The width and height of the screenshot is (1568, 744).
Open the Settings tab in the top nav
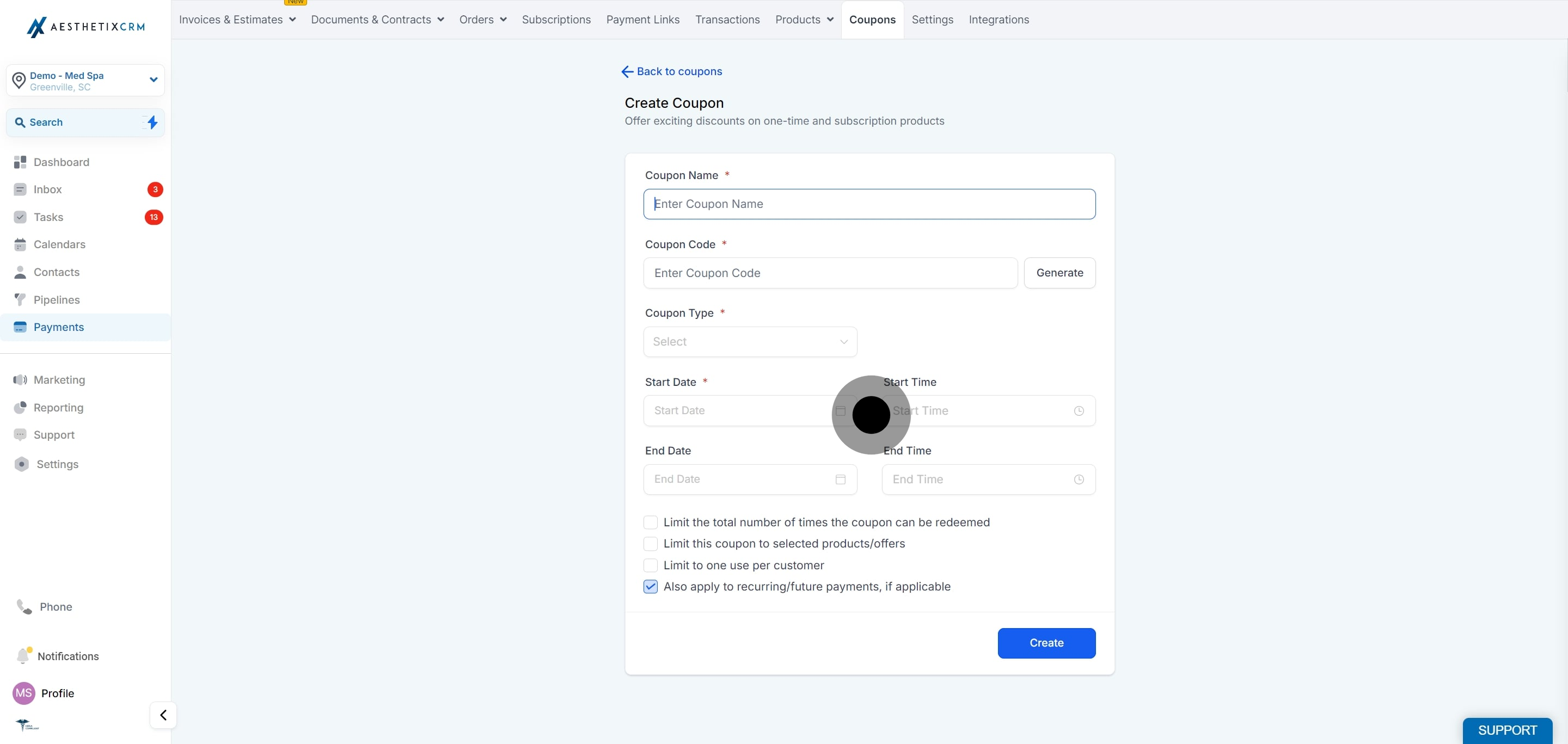click(x=932, y=20)
